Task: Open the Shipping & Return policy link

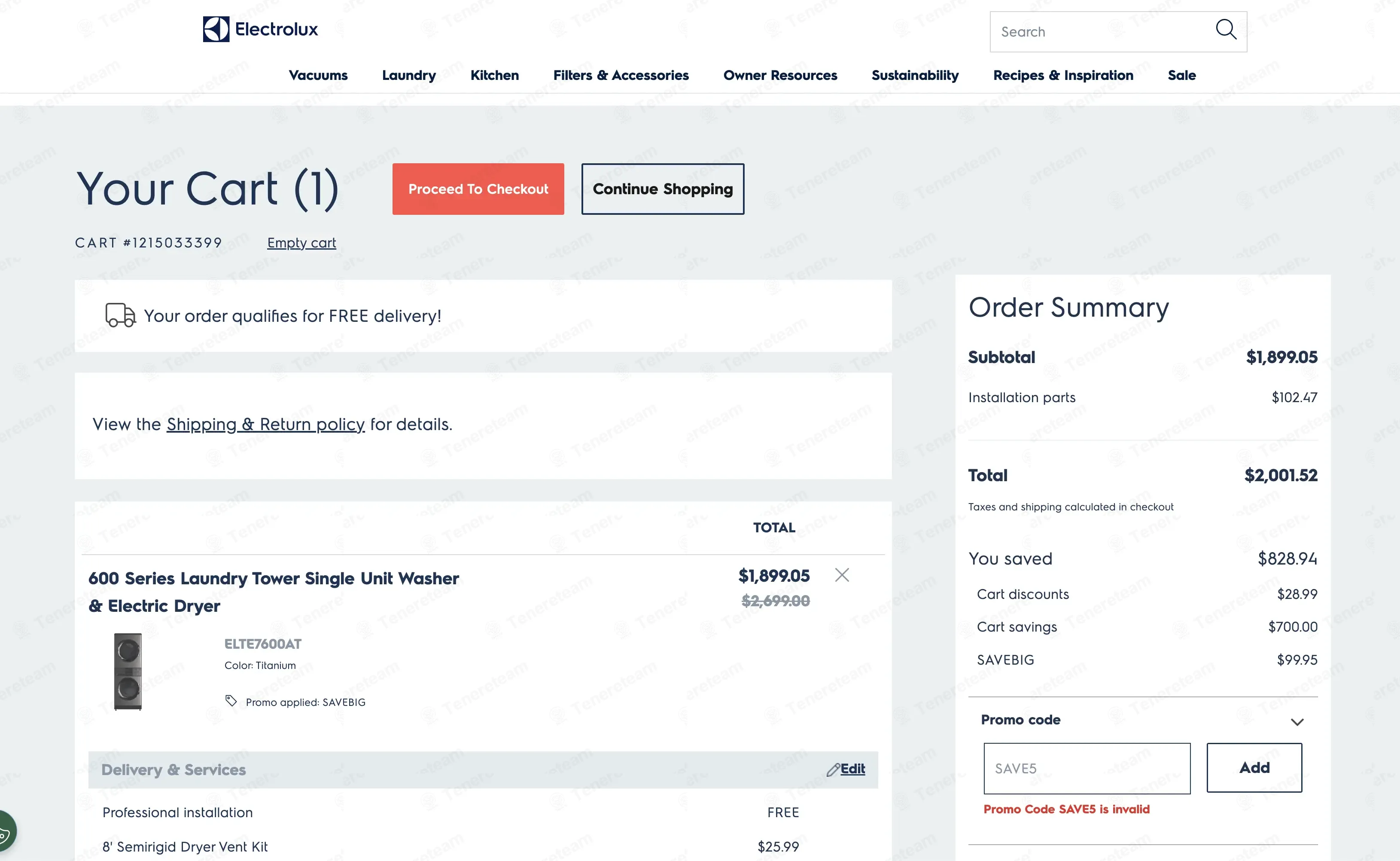Action: point(265,424)
